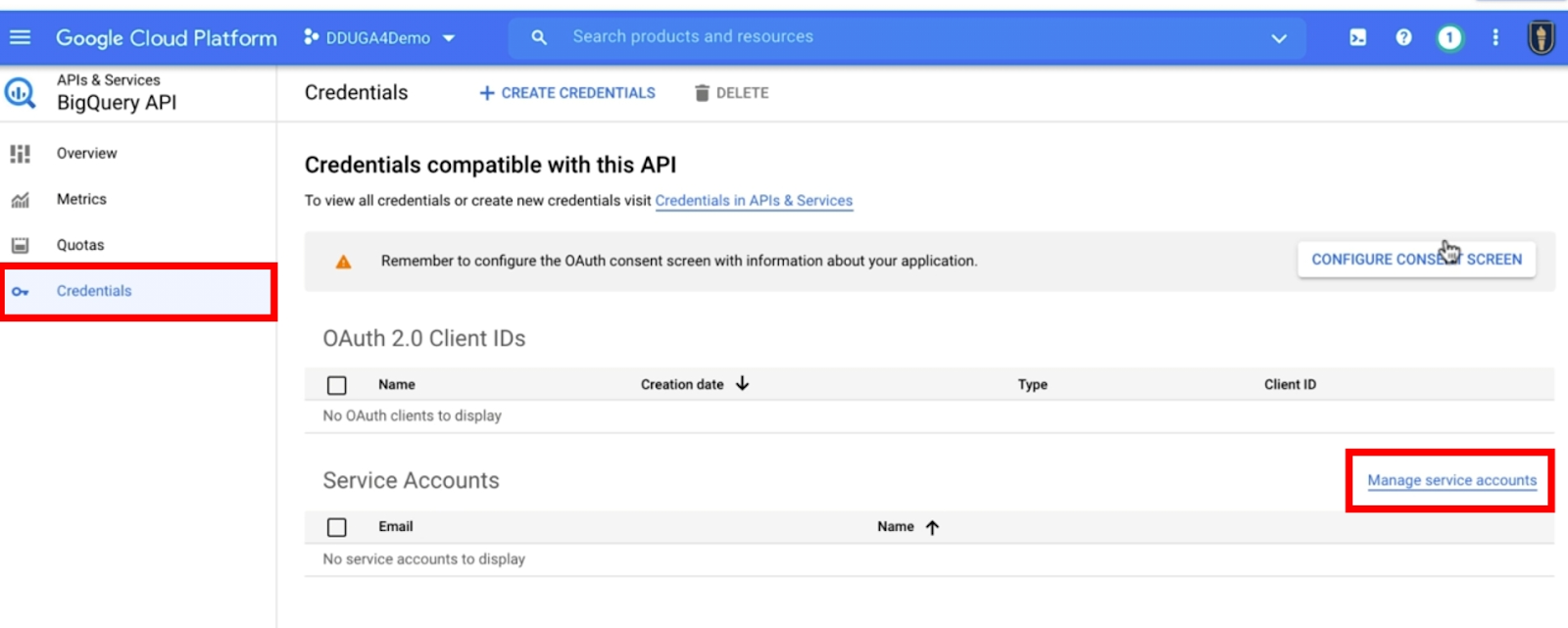Viewport: 1568px width, 628px height.
Task: Click CREATE CREDENTIALS button
Action: pos(567,93)
